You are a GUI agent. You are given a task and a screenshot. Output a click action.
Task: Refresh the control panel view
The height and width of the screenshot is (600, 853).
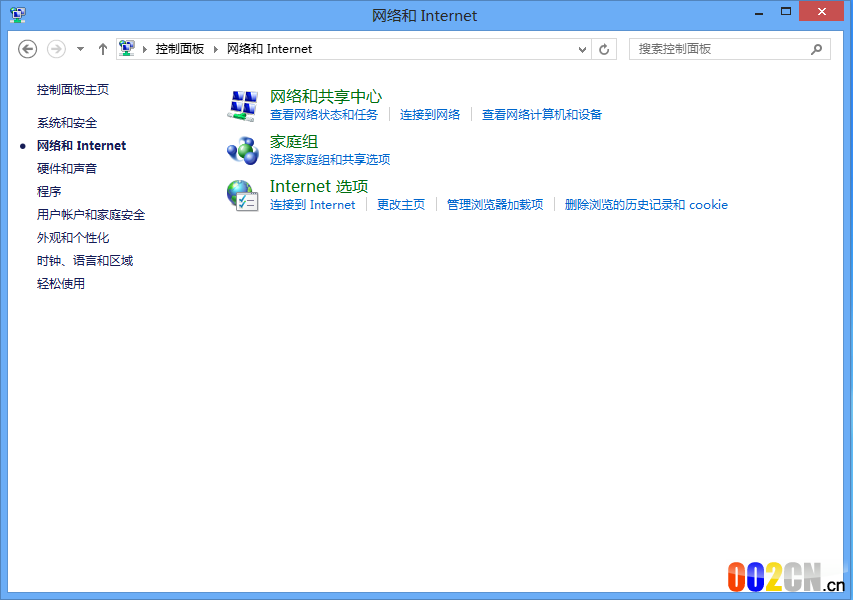click(604, 50)
